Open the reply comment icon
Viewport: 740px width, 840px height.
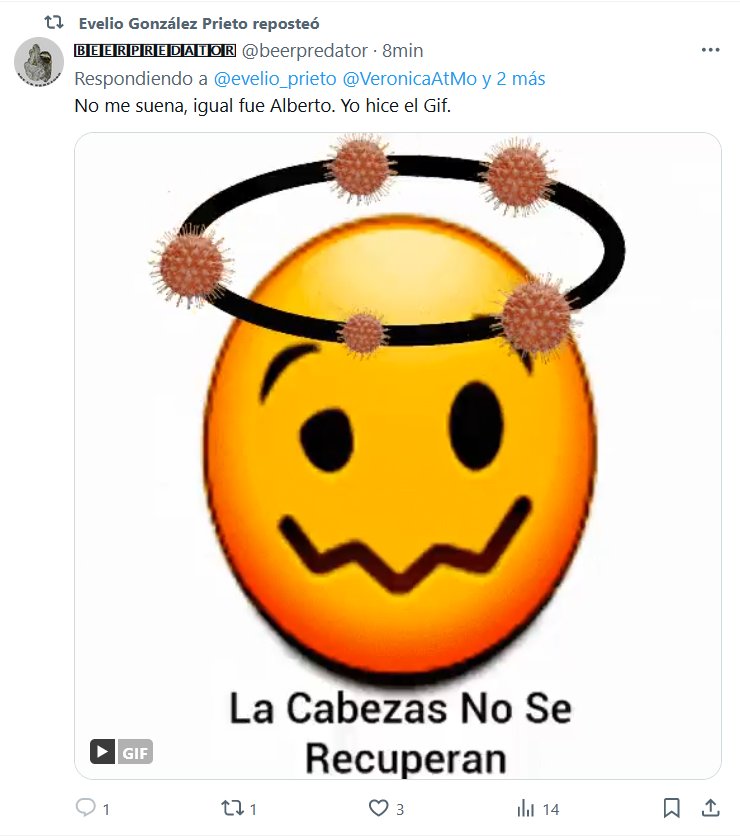[86, 807]
